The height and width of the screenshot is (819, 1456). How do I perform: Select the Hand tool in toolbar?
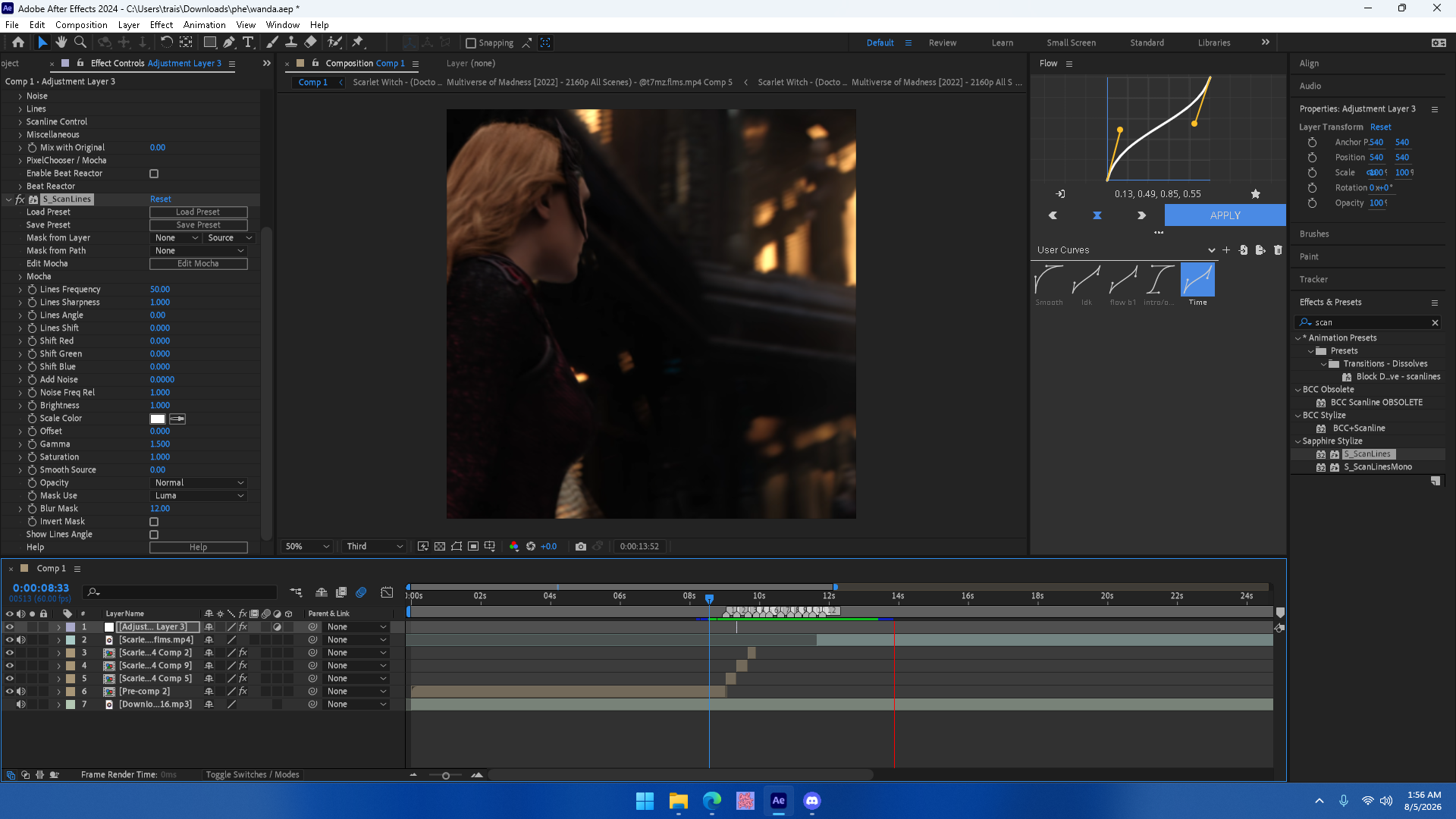pyautogui.click(x=61, y=42)
